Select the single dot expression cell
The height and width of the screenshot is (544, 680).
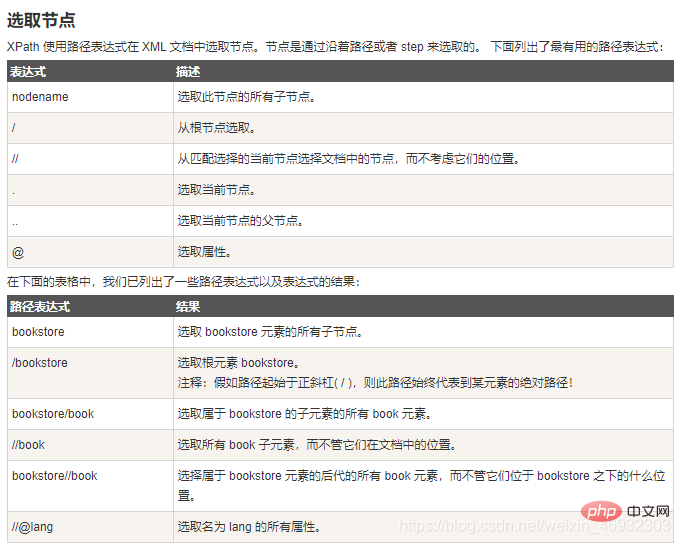pos(90,190)
